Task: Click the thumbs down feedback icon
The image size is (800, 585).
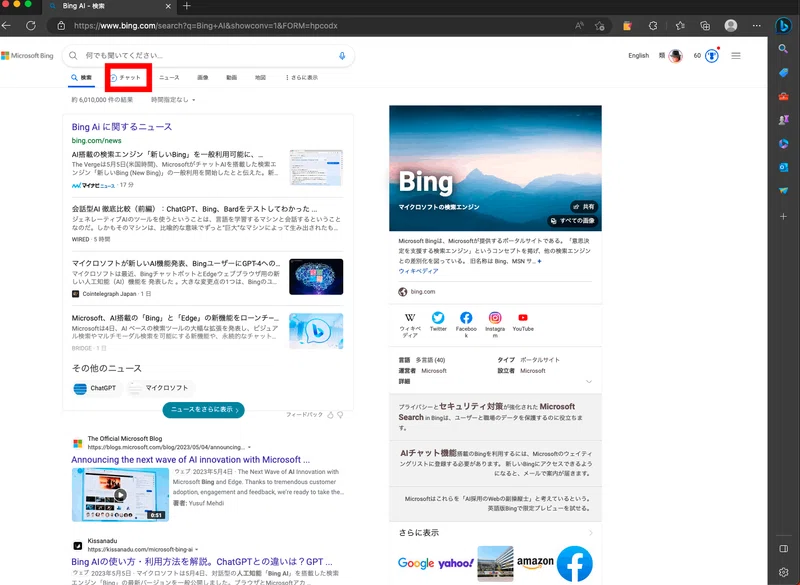Action: coord(340,415)
